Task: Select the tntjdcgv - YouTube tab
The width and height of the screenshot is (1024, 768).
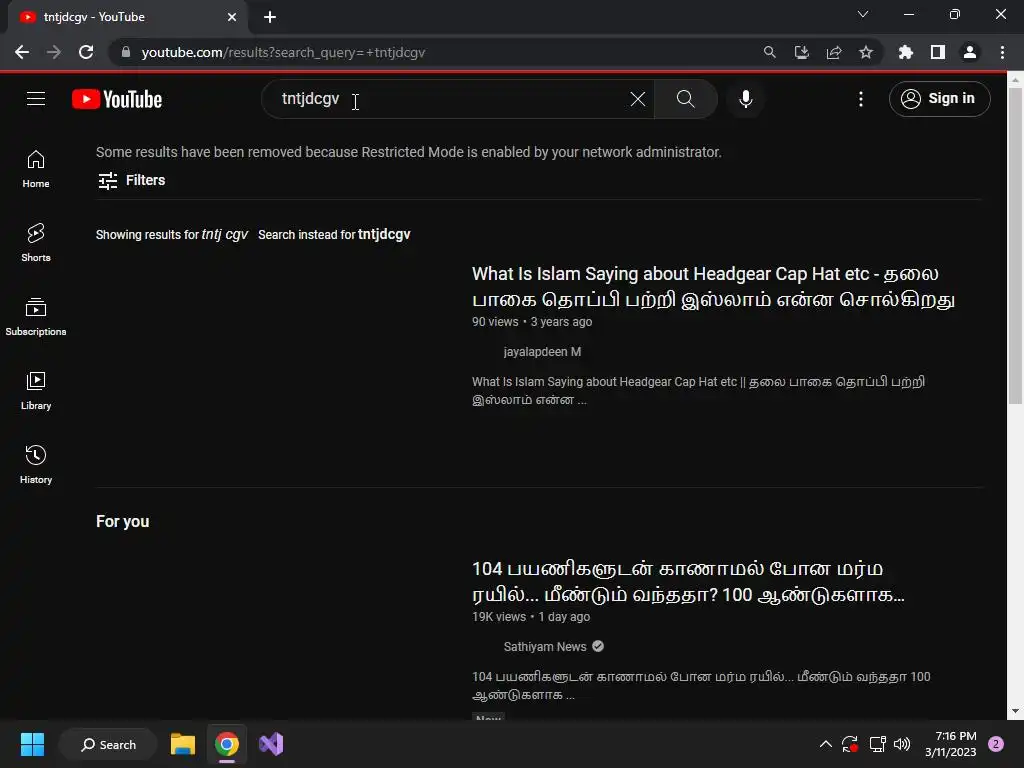Action: (x=127, y=17)
